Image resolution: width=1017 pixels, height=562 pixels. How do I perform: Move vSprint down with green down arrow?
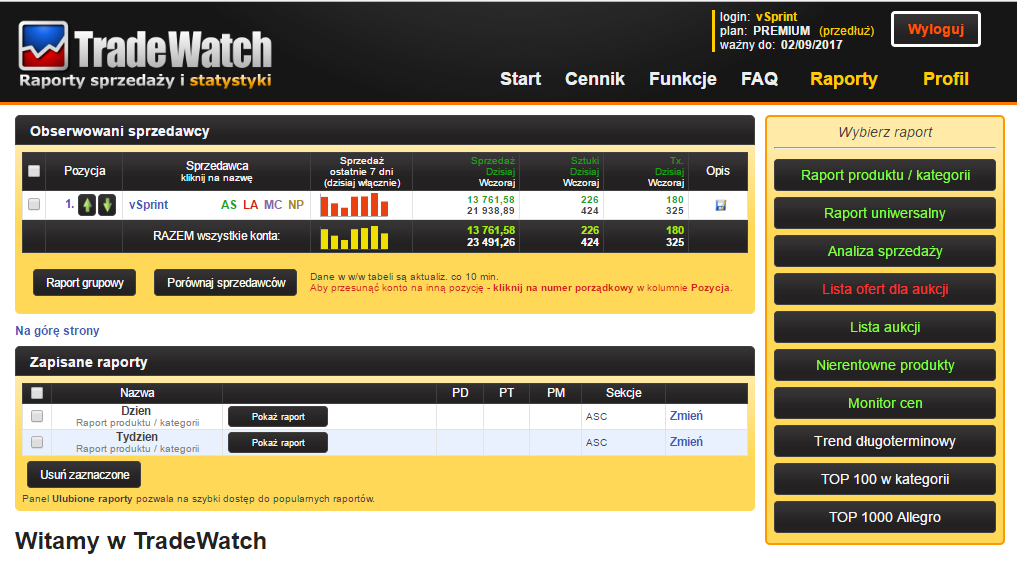107,205
